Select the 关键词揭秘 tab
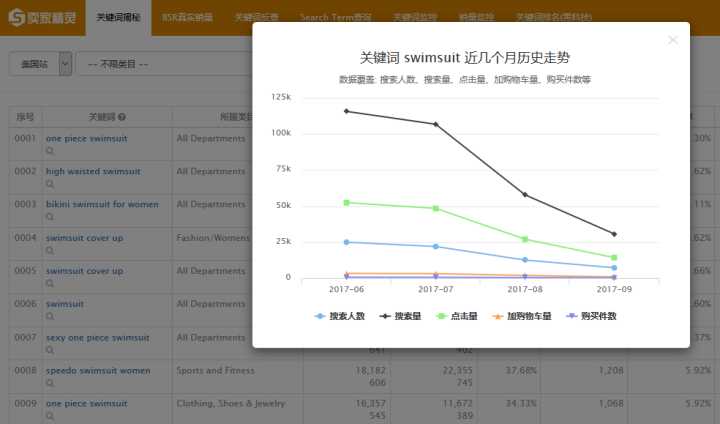Image resolution: width=720 pixels, height=424 pixels. [118, 17]
